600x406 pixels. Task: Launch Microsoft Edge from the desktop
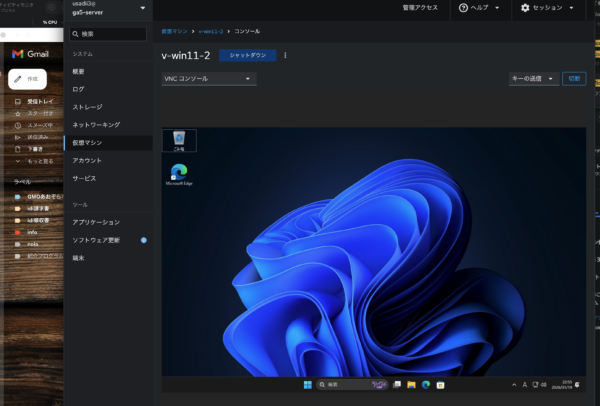179,174
